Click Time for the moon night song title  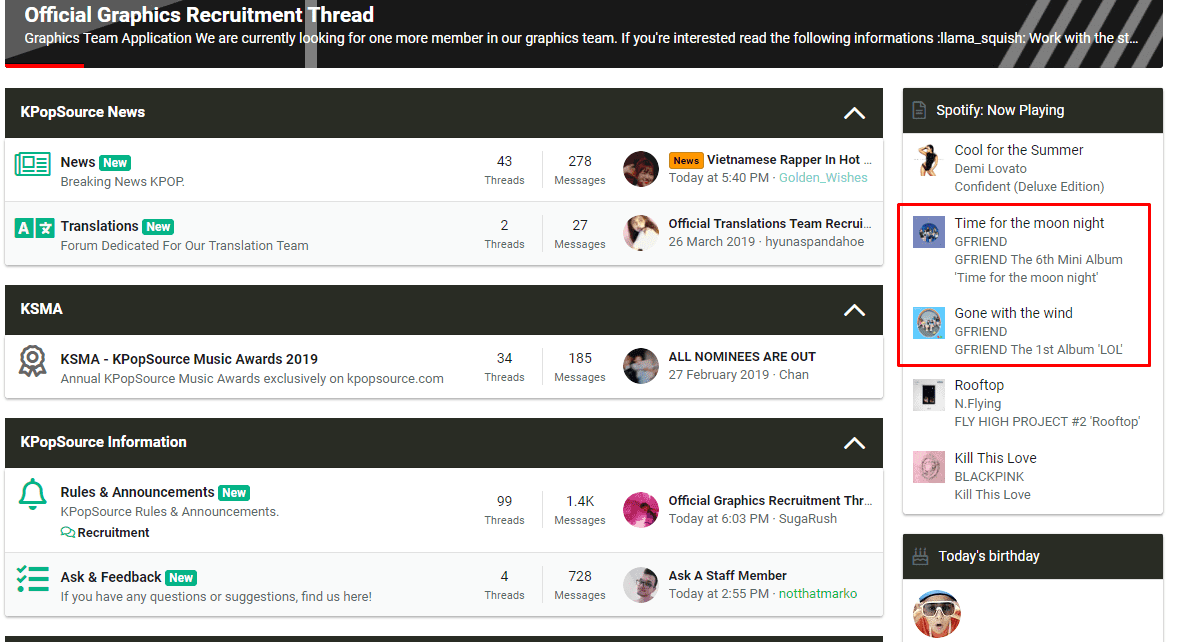click(1029, 223)
